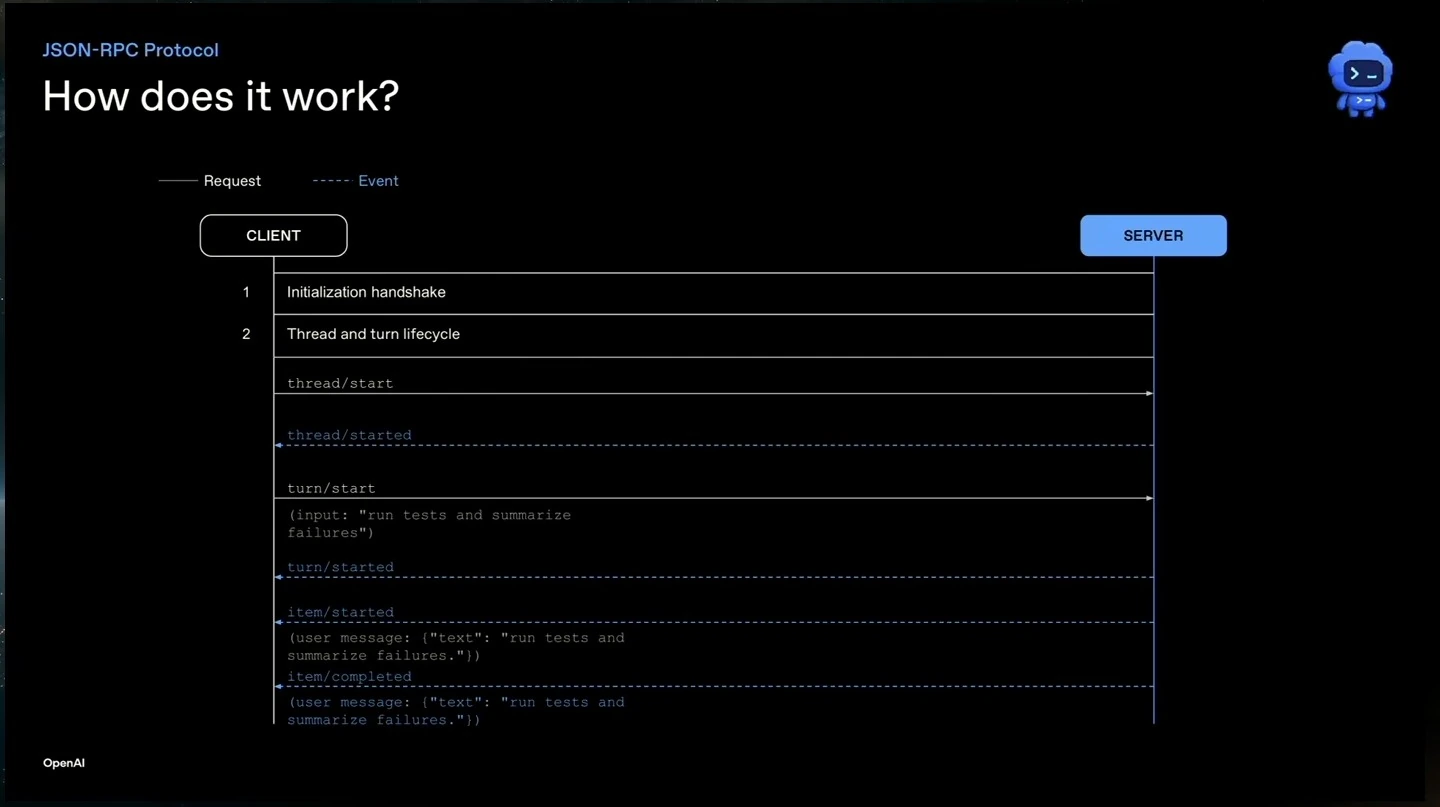Click the "item/started" event label
This screenshot has height=807, width=1440.
340,612
